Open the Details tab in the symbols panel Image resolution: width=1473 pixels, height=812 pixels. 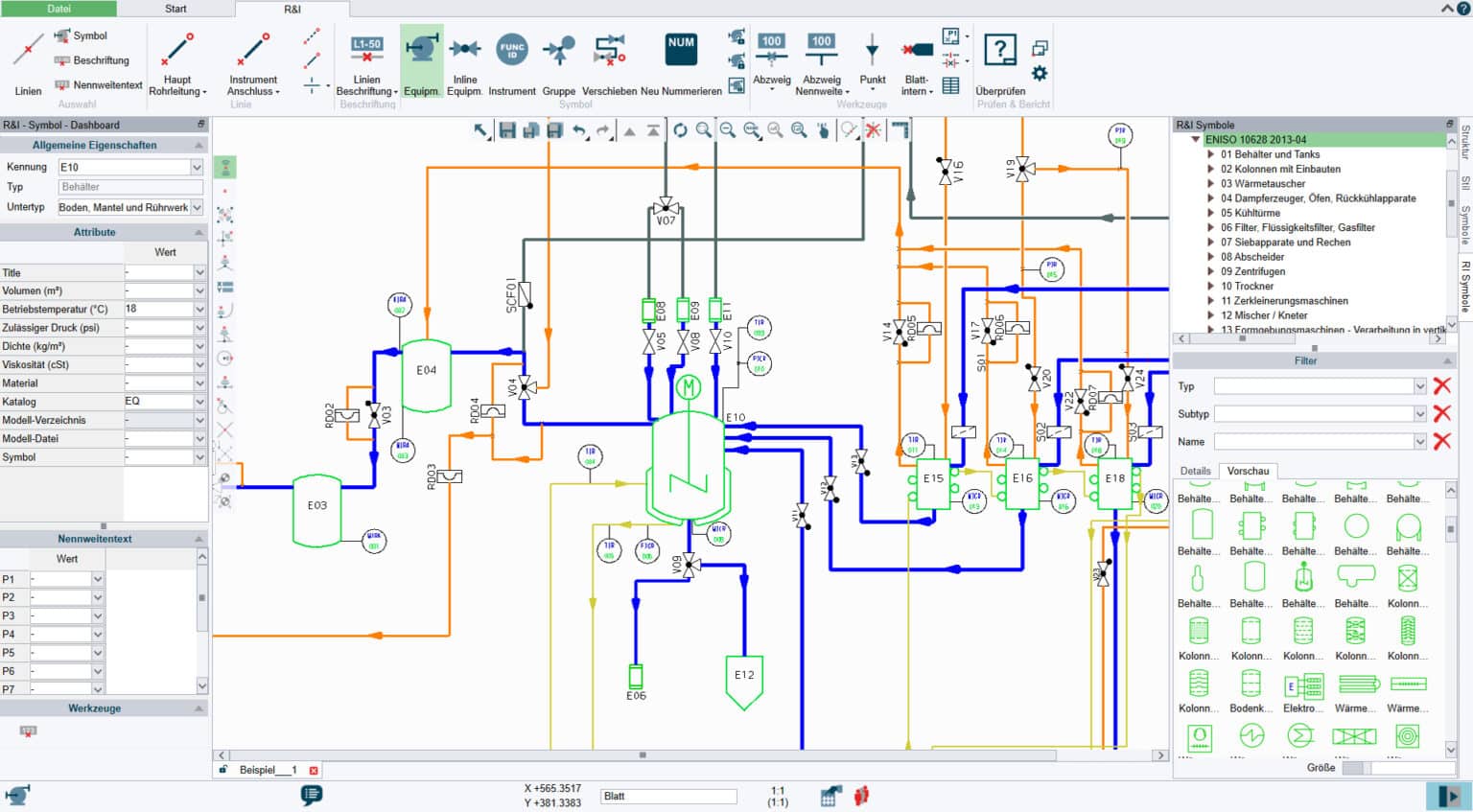coord(1195,471)
